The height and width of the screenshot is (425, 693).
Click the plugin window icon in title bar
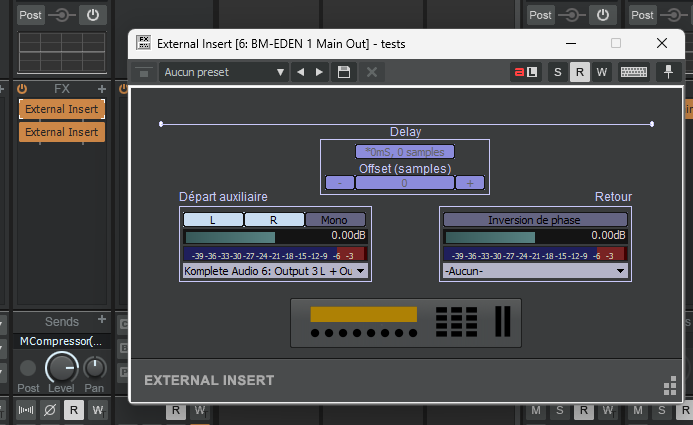(x=143, y=43)
